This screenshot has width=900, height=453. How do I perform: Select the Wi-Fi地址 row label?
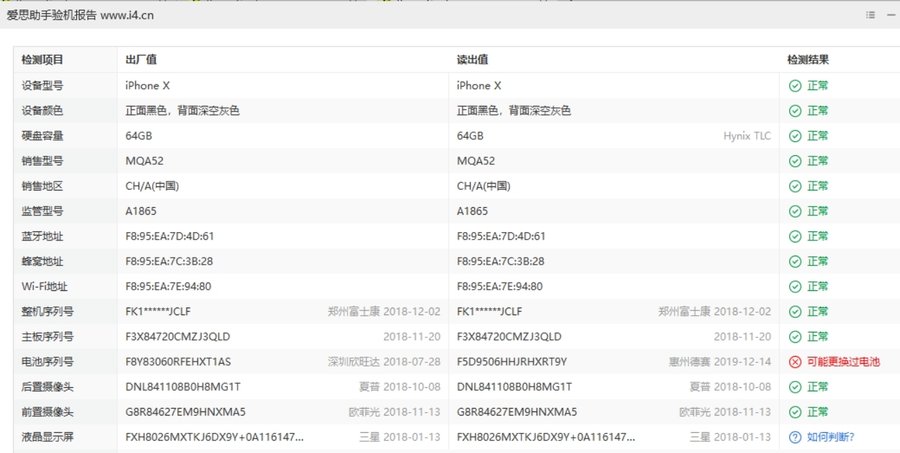tap(45, 286)
